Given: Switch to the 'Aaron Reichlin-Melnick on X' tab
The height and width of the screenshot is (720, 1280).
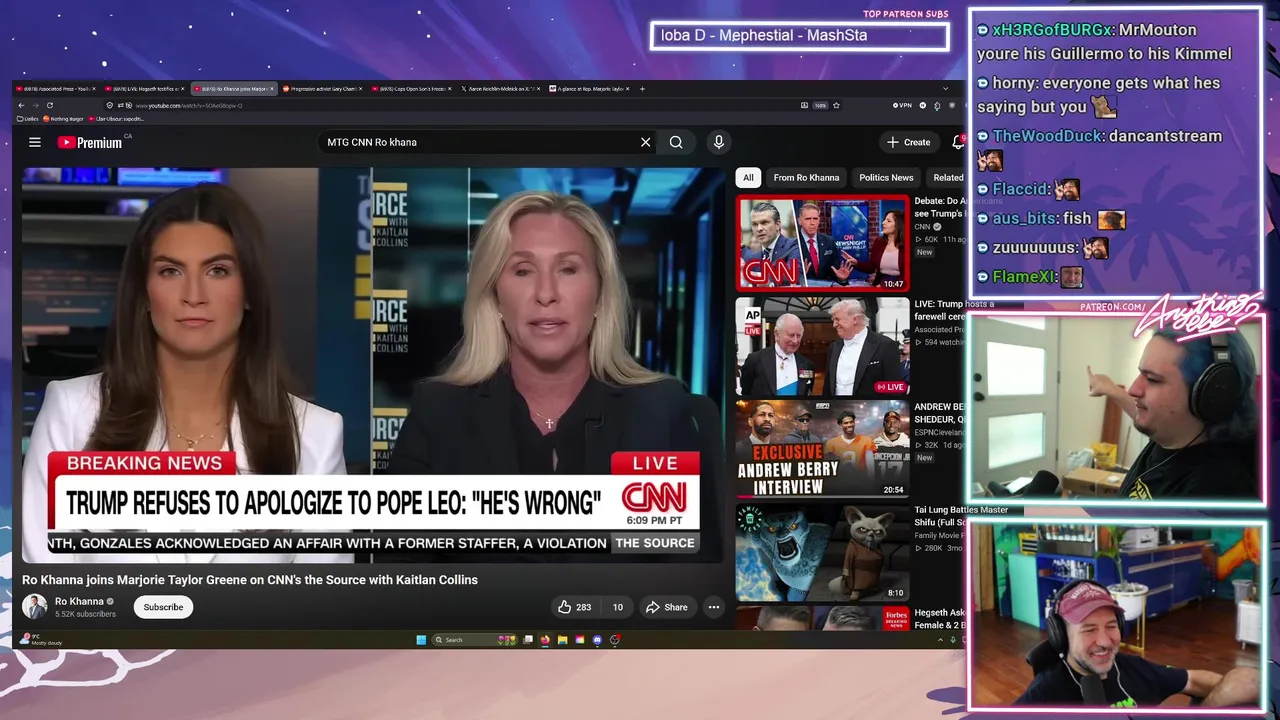Looking at the screenshot, I should tap(500, 89).
